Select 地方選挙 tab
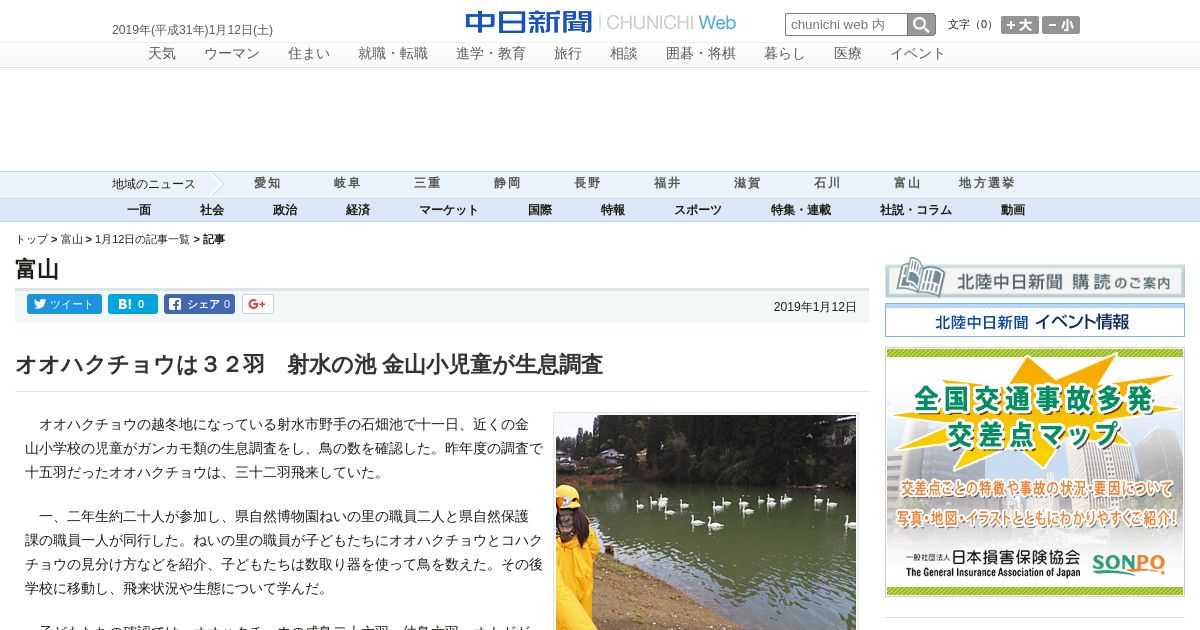This screenshot has width=1200, height=630. (x=987, y=184)
